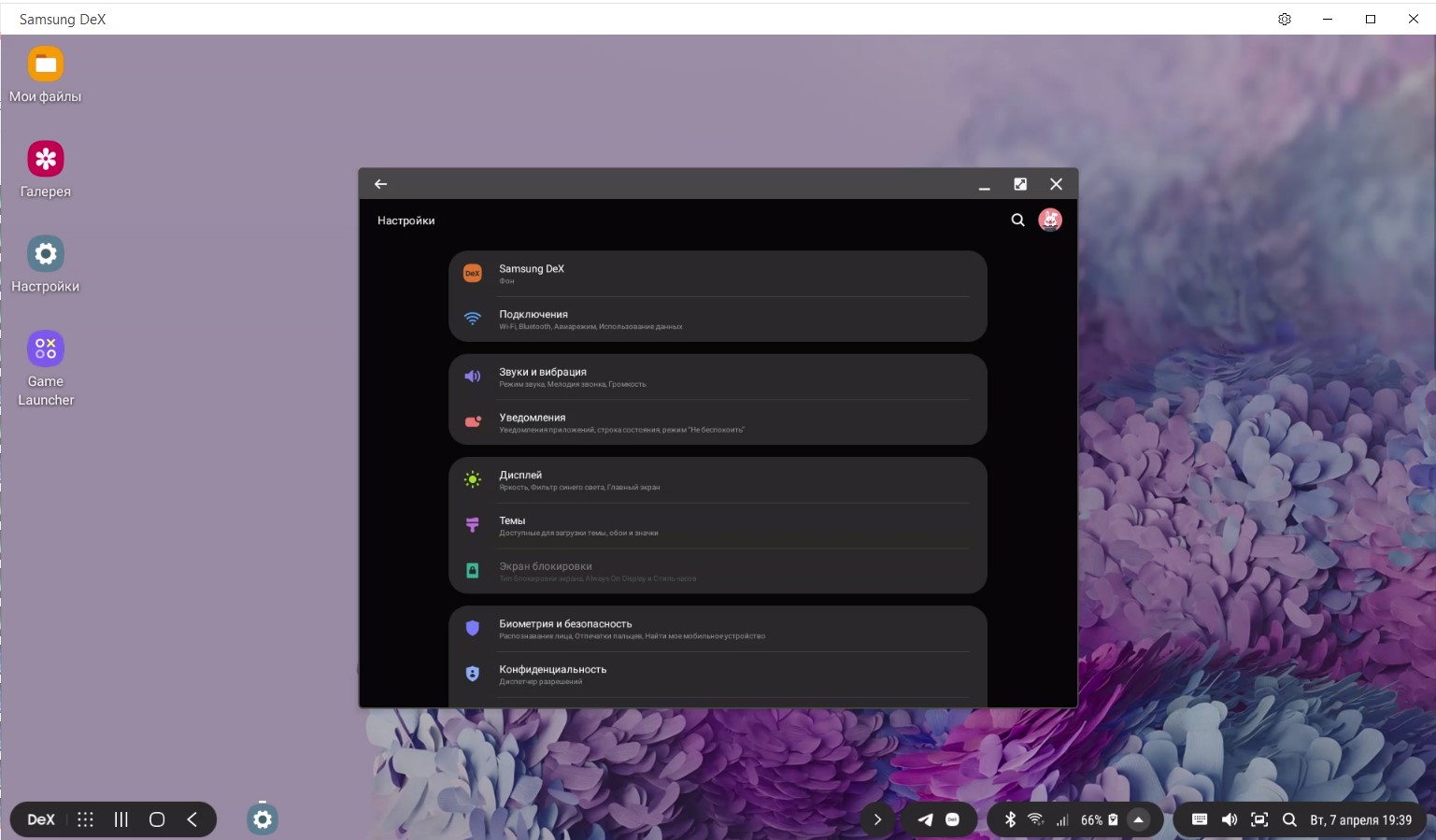This screenshot has height=840, width=1436.
Task: Open Звуки и вибрация settings
Action: [718, 377]
